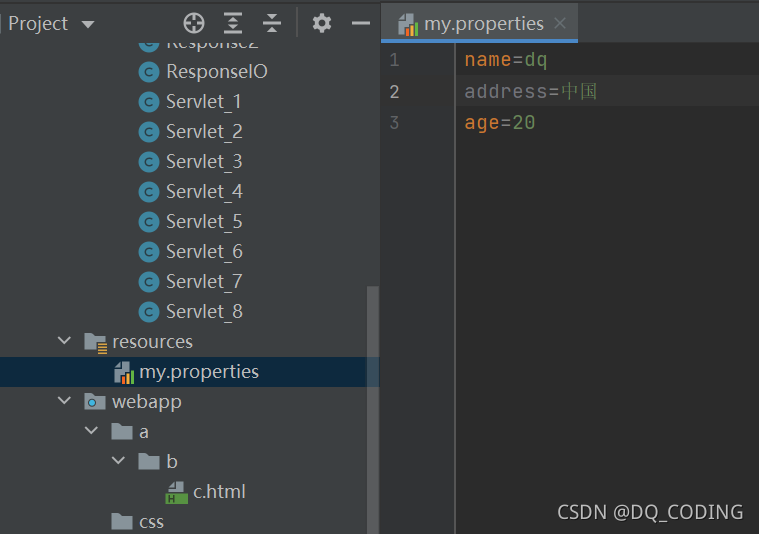Select Servlet_7 class in tree
This screenshot has width=759, height=534.
[204, 282]
